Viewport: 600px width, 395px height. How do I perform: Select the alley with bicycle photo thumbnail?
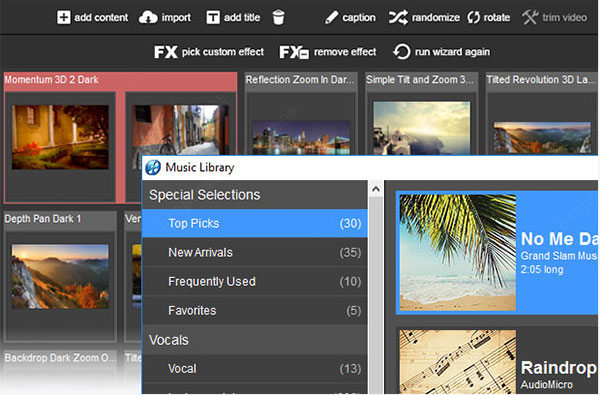181,130
